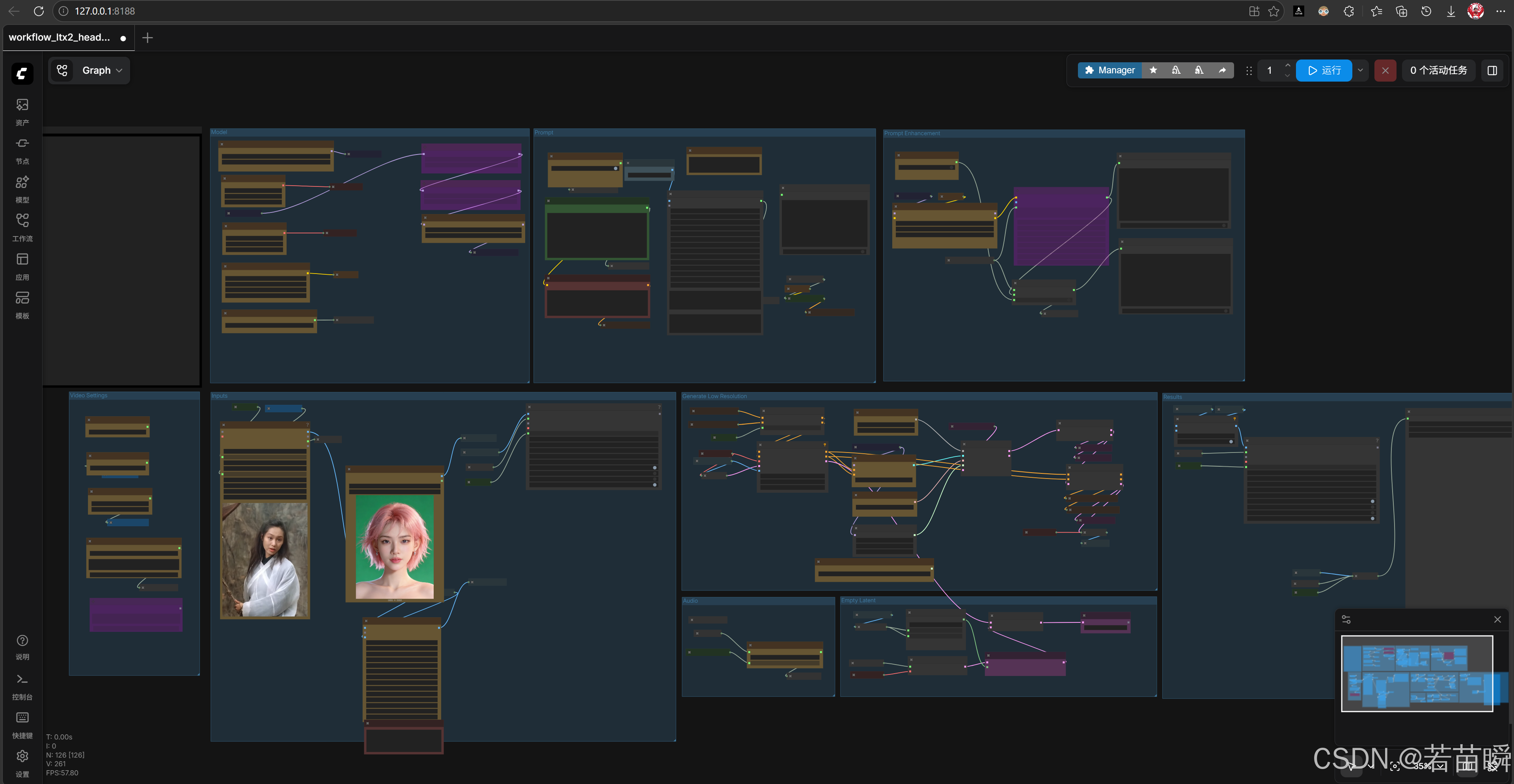This screenshot has width=1514, height=784.
Task: Toggle the right side panel layout button
Action: click(x=1492, y=71)
